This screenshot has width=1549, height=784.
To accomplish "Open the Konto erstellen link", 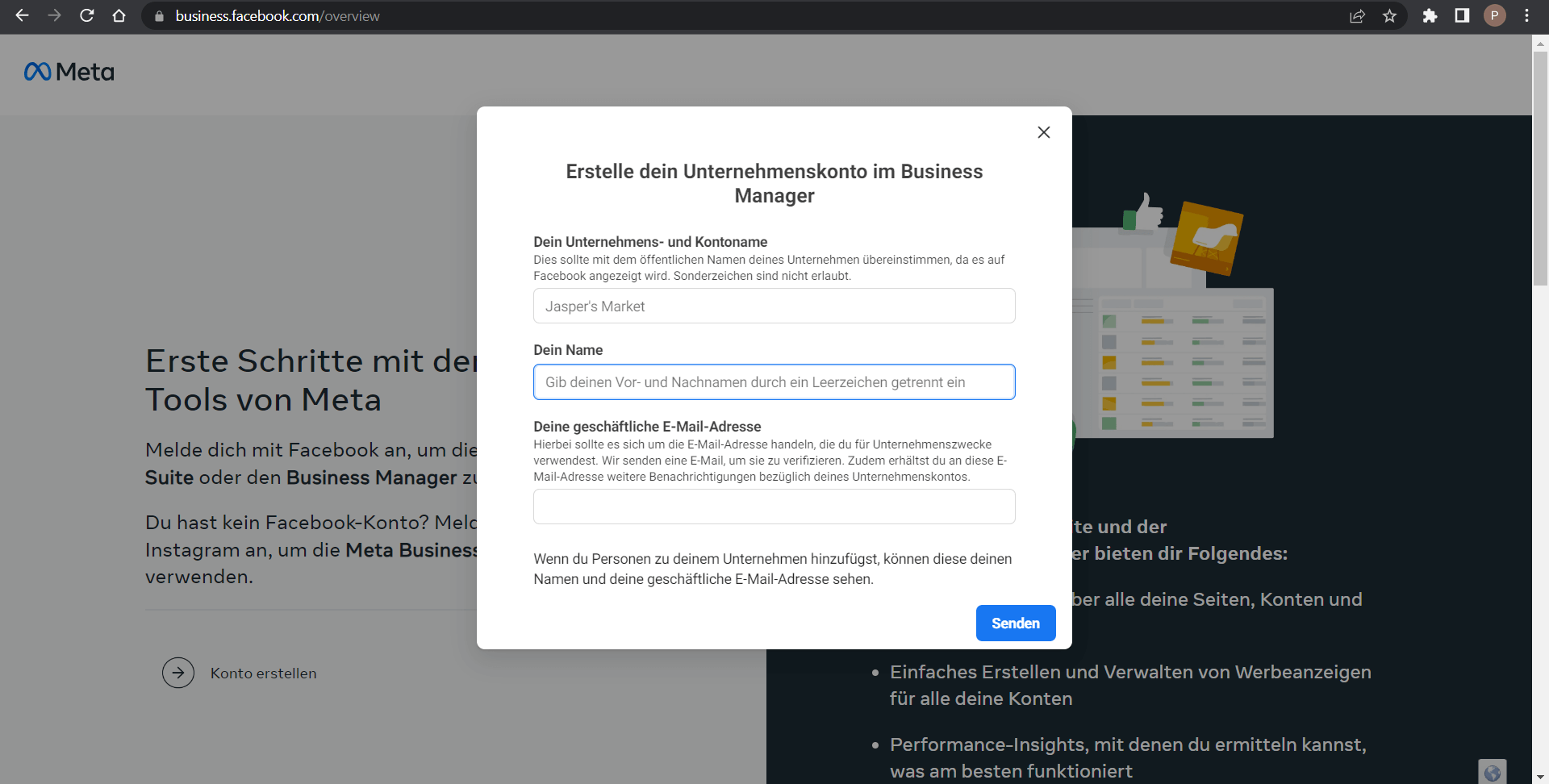I will [x=263, y=673].
